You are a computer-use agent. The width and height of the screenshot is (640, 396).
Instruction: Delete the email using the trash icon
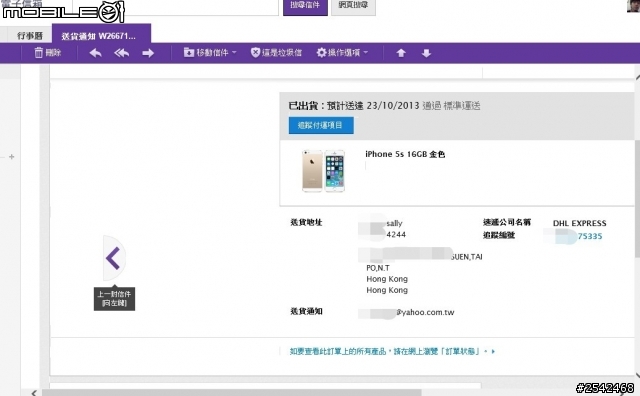tap(47, 53)
